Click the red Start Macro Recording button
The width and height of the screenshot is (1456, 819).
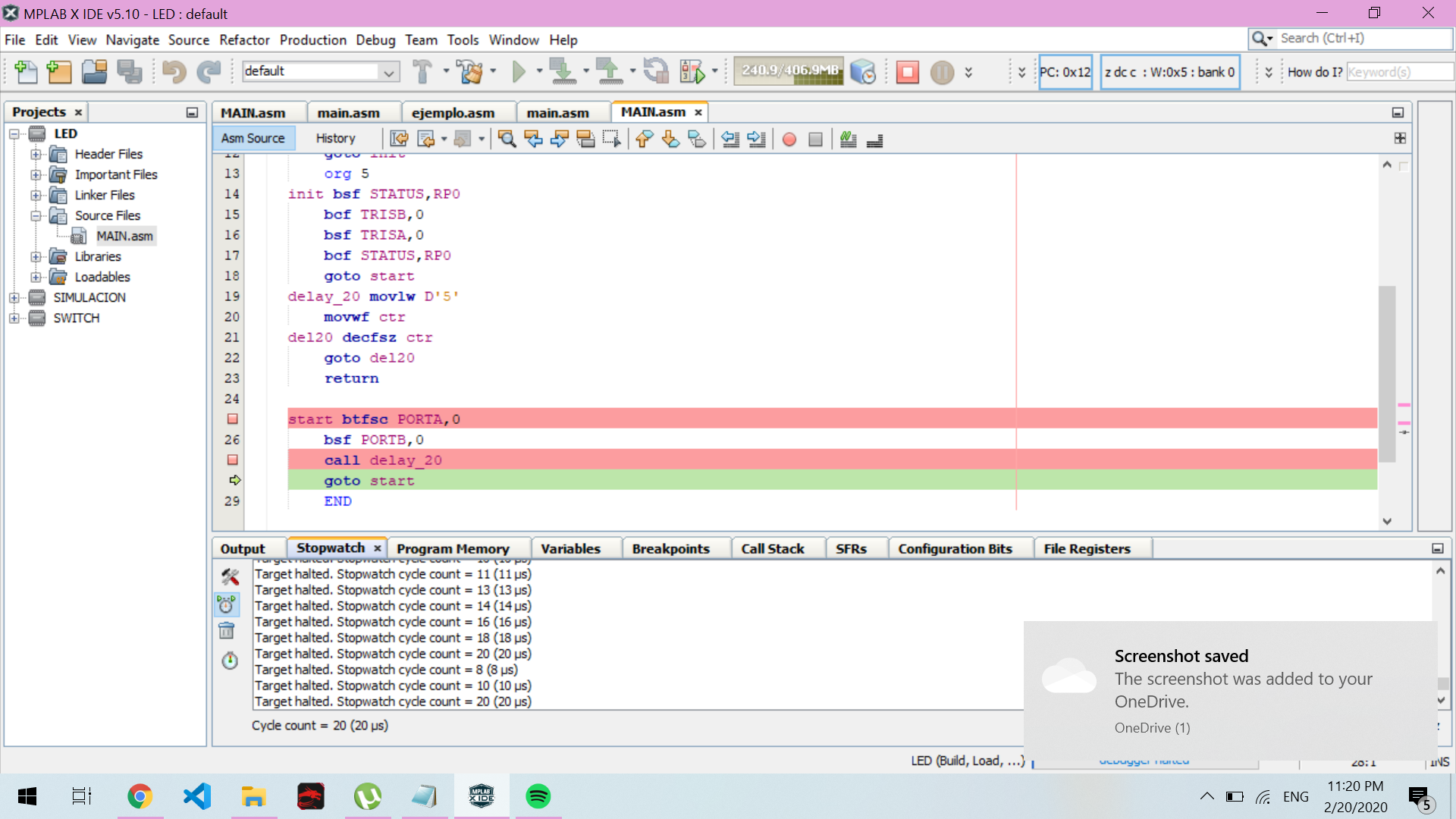point(789,140)
